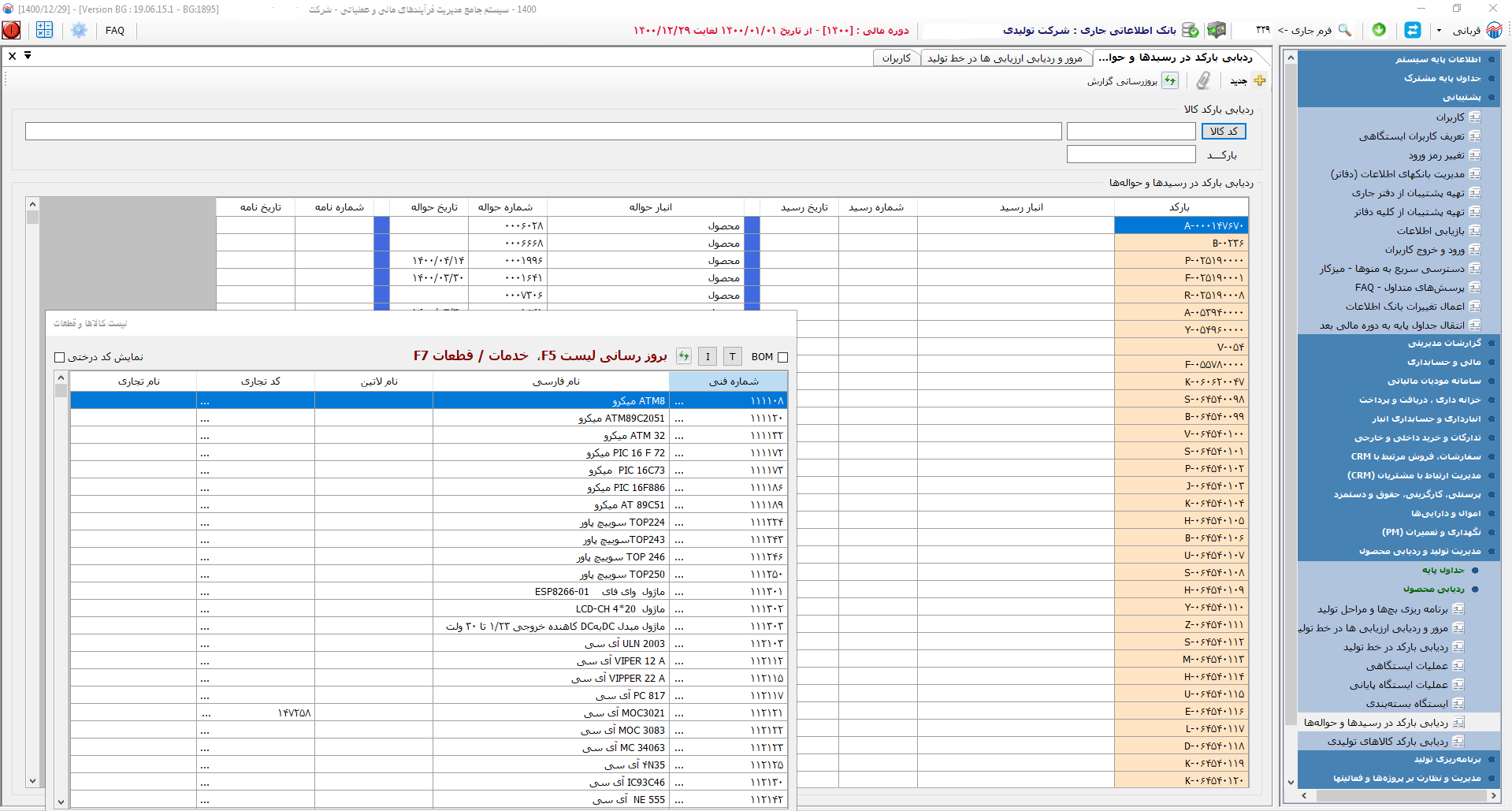This screenshot has width=1512, height=811.
Task: Click the I button in items popup
Action: tap(708, 356)
